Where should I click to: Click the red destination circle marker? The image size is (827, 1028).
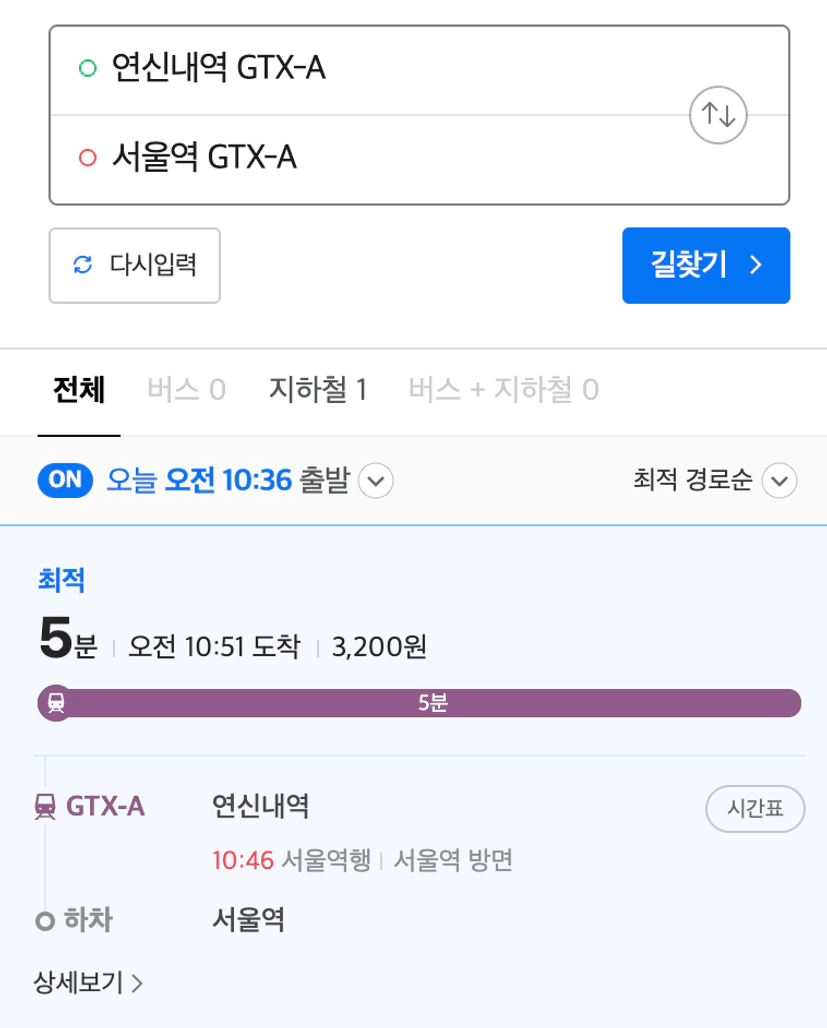click(87, 157)
